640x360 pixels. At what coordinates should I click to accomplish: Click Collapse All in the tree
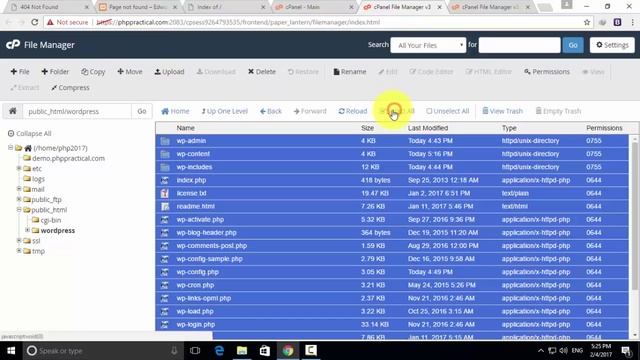[x=29, y=133]
